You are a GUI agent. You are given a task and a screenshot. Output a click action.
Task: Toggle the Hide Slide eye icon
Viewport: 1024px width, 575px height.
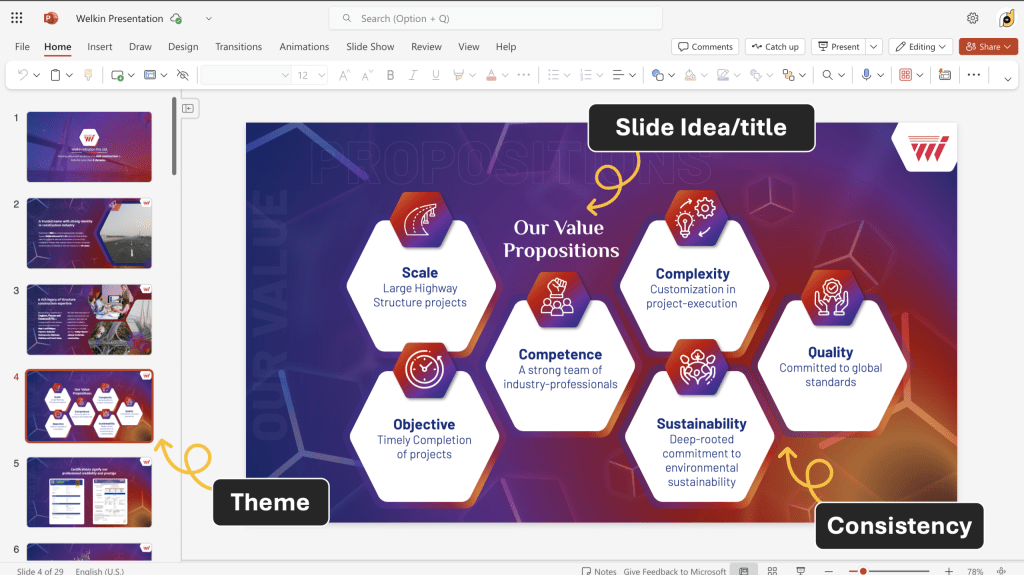pos(182,75)
